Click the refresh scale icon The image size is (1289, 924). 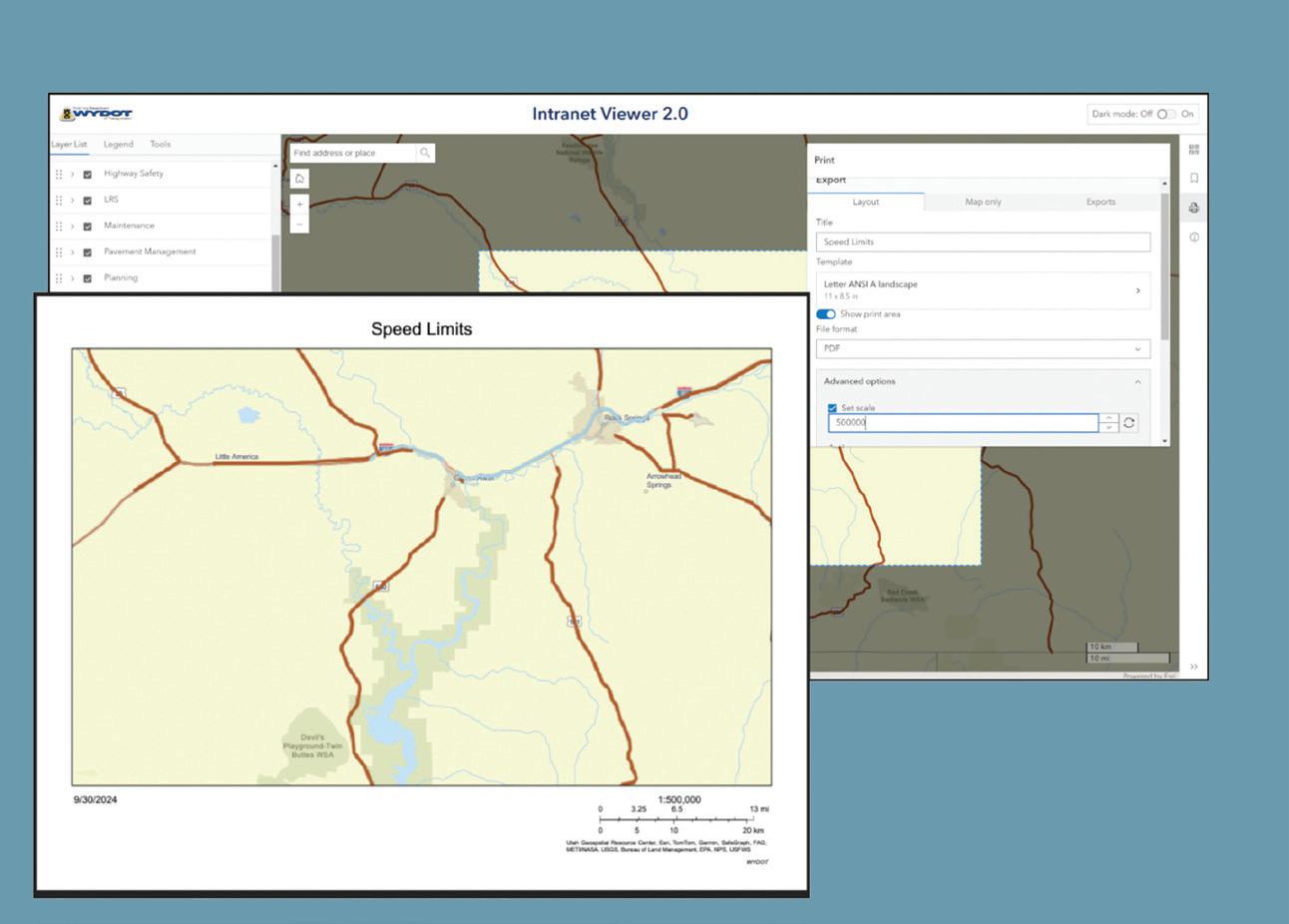1128,423
